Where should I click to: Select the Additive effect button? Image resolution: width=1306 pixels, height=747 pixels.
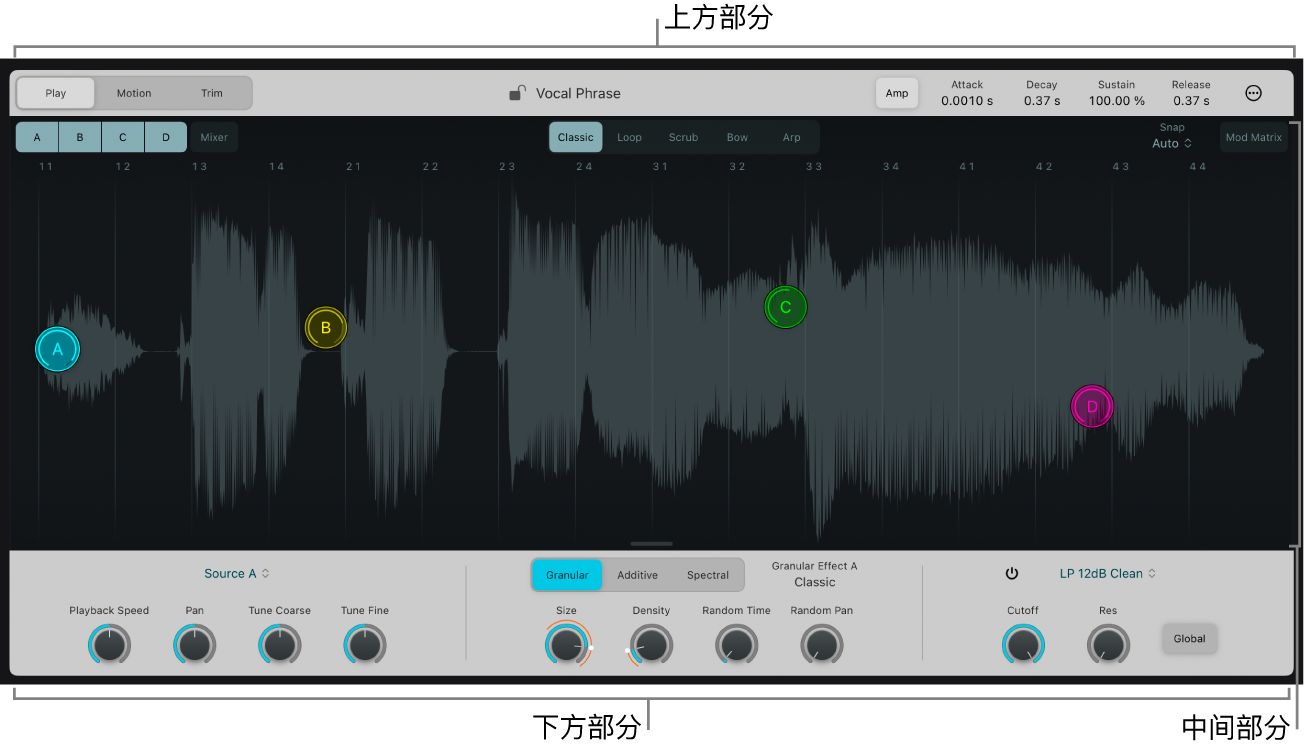pyautogui.click(x=637, y=575)
